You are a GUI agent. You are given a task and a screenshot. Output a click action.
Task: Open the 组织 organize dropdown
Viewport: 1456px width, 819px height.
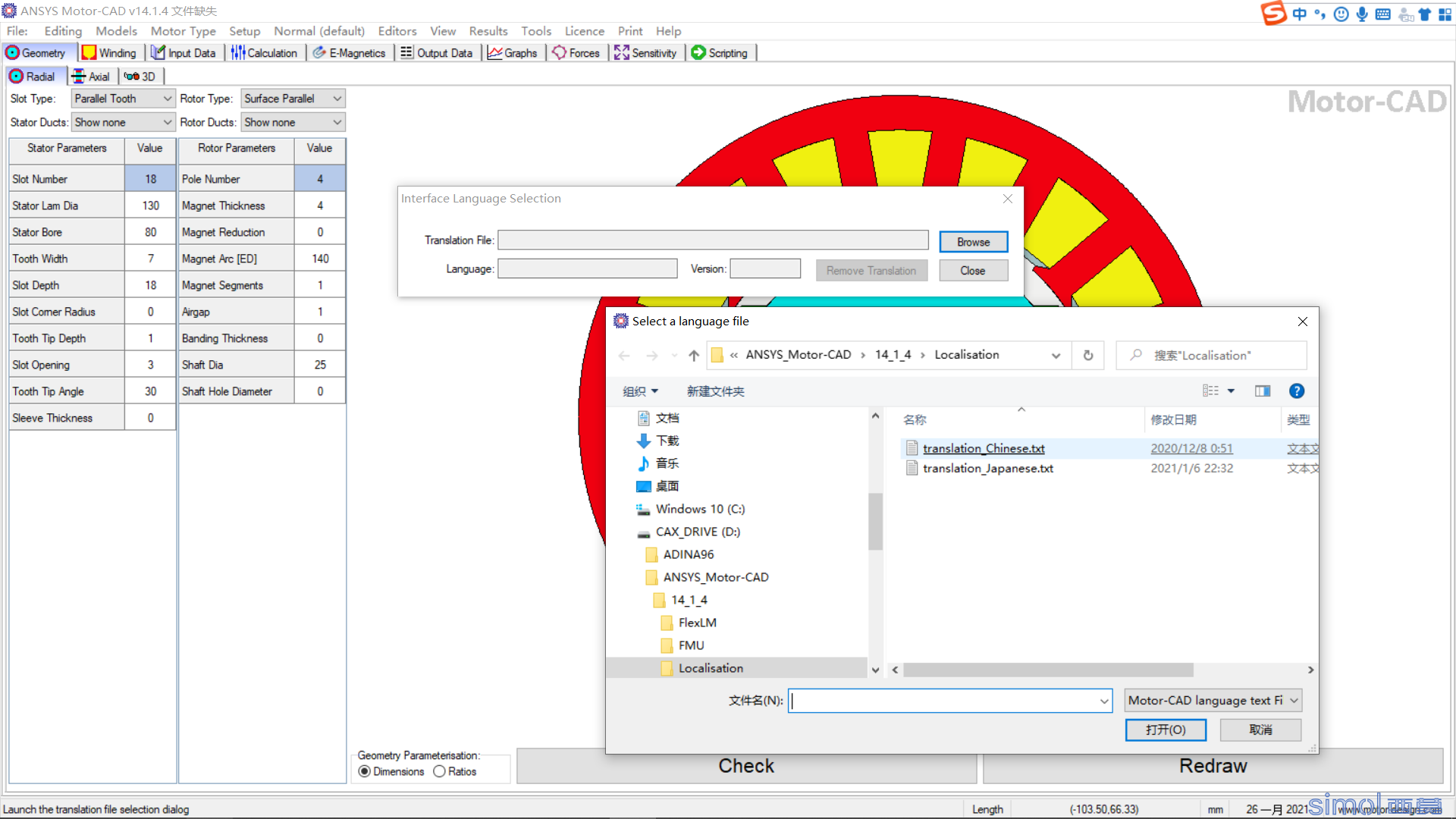[x=640, y=391]
